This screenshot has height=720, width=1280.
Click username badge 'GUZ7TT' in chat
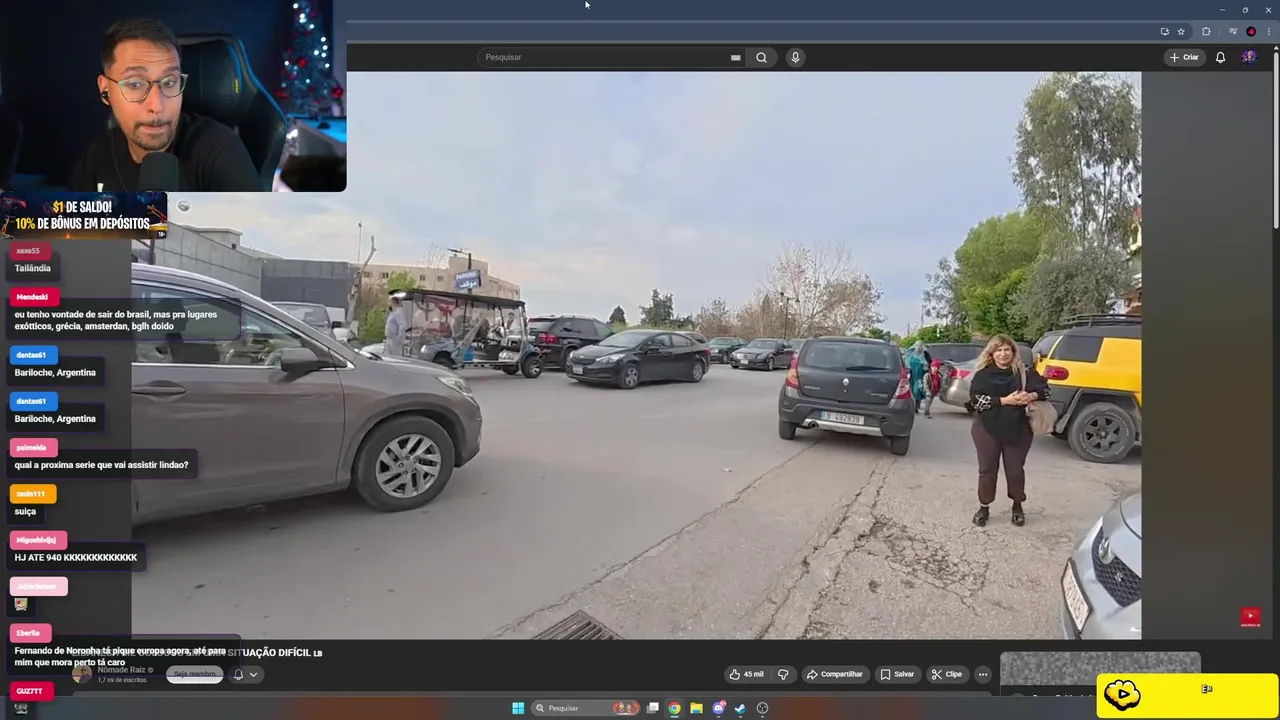pyautogui.click(x=30, y=691)
